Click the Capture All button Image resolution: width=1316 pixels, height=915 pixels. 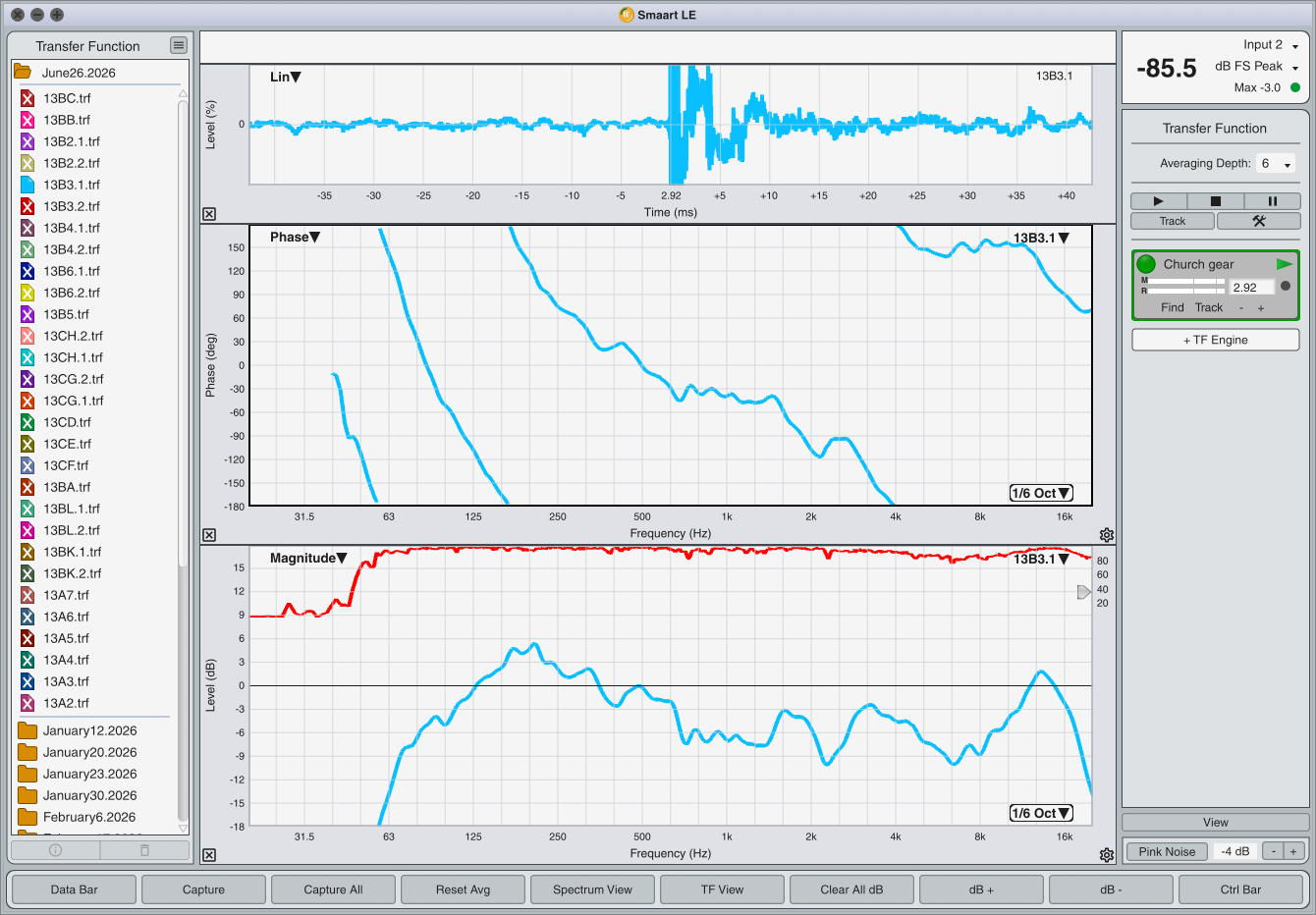(x=333, y=889)
